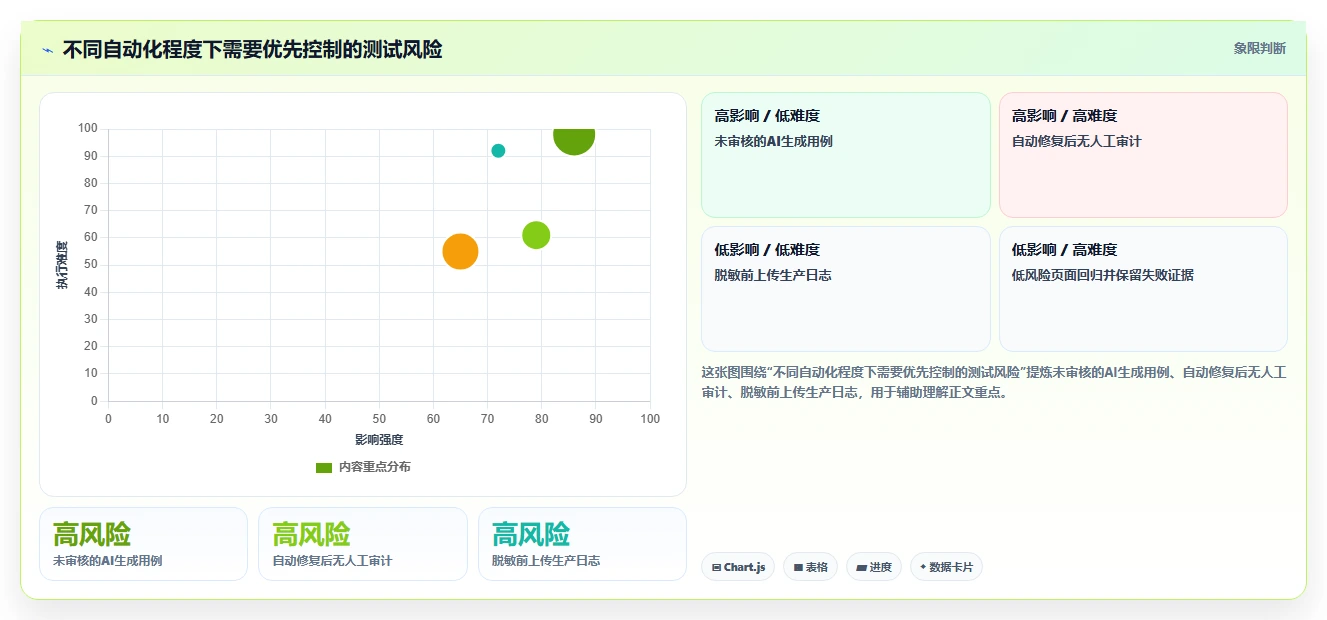Click the 100 tick on the y-axis
1327x620 pixels.
tap(88, 128)
